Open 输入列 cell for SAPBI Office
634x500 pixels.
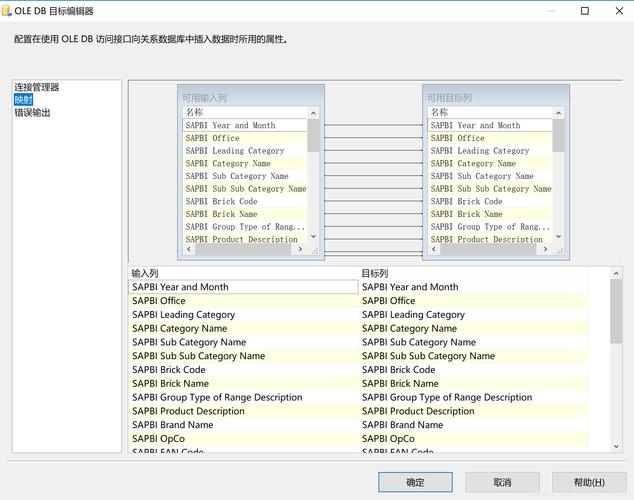244,301
